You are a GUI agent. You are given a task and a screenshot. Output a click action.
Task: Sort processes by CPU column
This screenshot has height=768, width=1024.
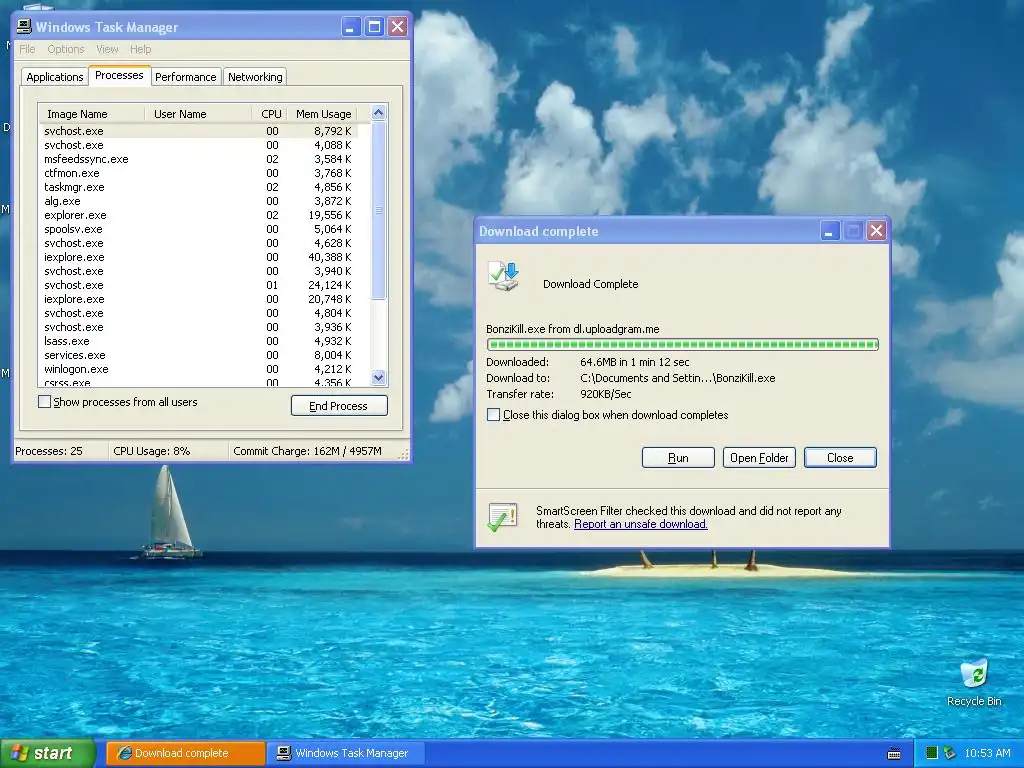[270, 114]
